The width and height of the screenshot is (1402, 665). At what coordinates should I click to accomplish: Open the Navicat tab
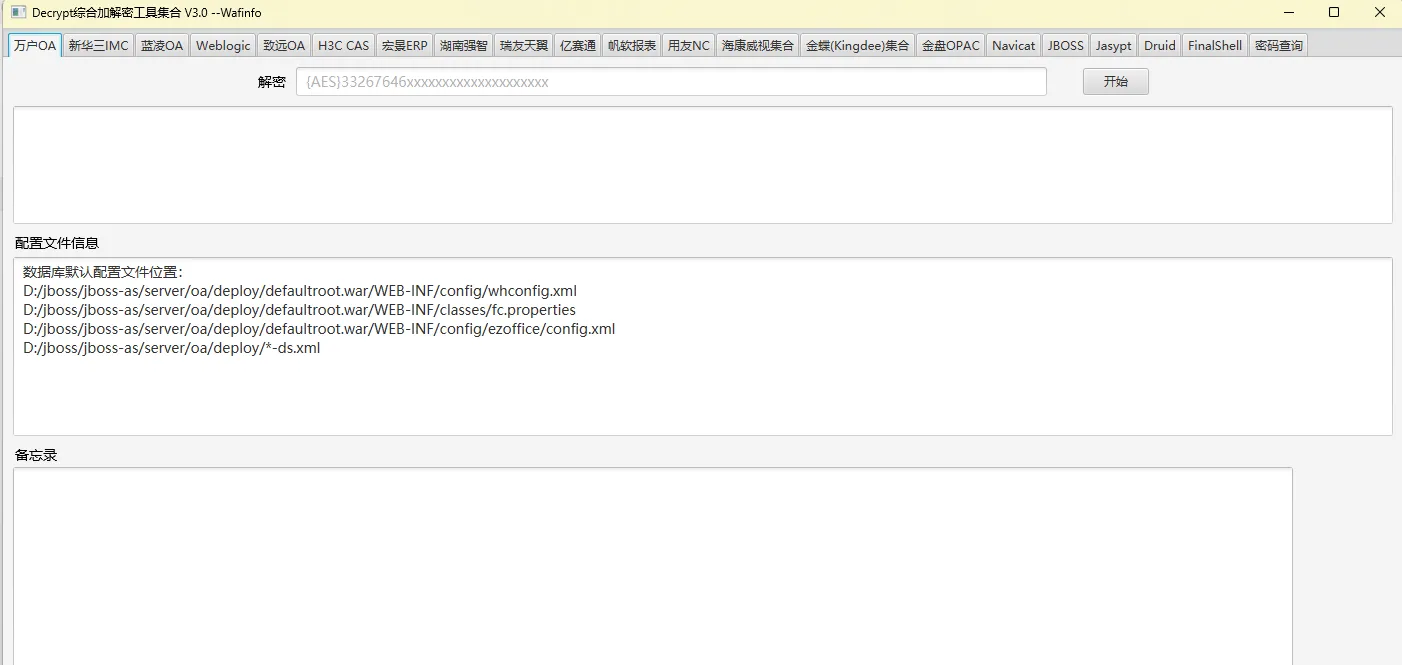click(1014, 45)
